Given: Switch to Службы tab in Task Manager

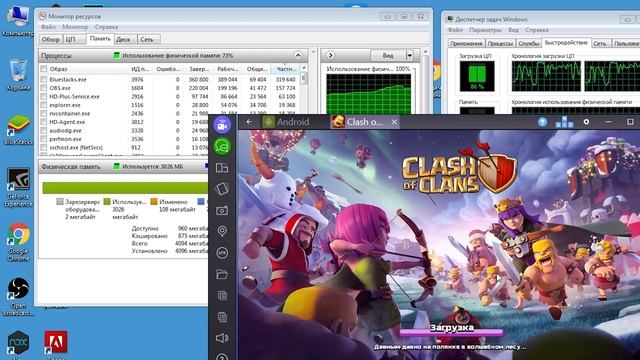Looking at the screenshot, I should point(529,43).
